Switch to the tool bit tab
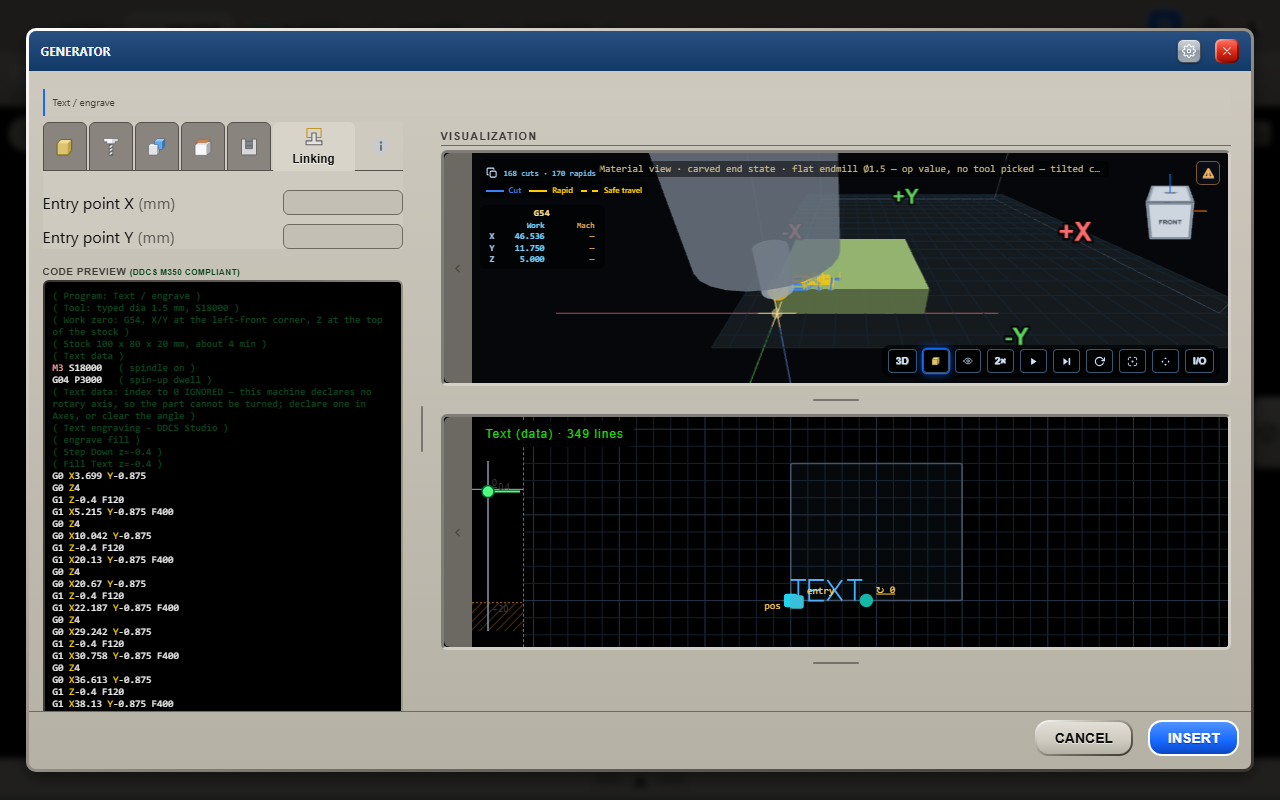1280x800 pixels. click(111, 147)
